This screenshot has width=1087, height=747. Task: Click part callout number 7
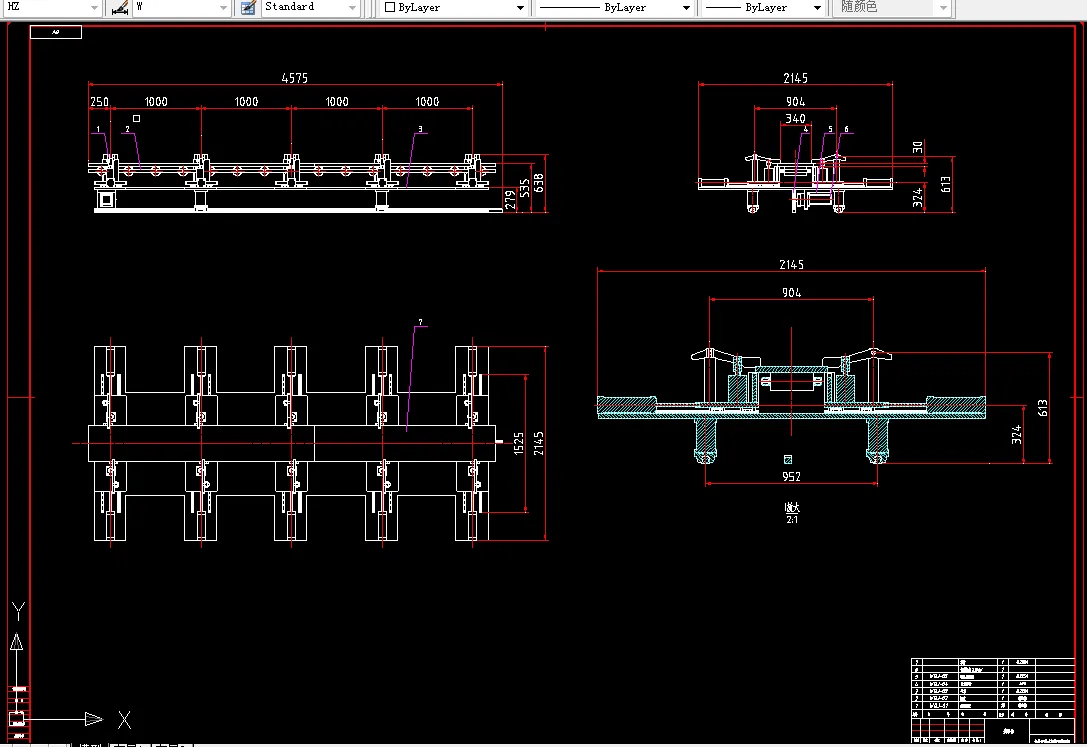coord(420,322)
